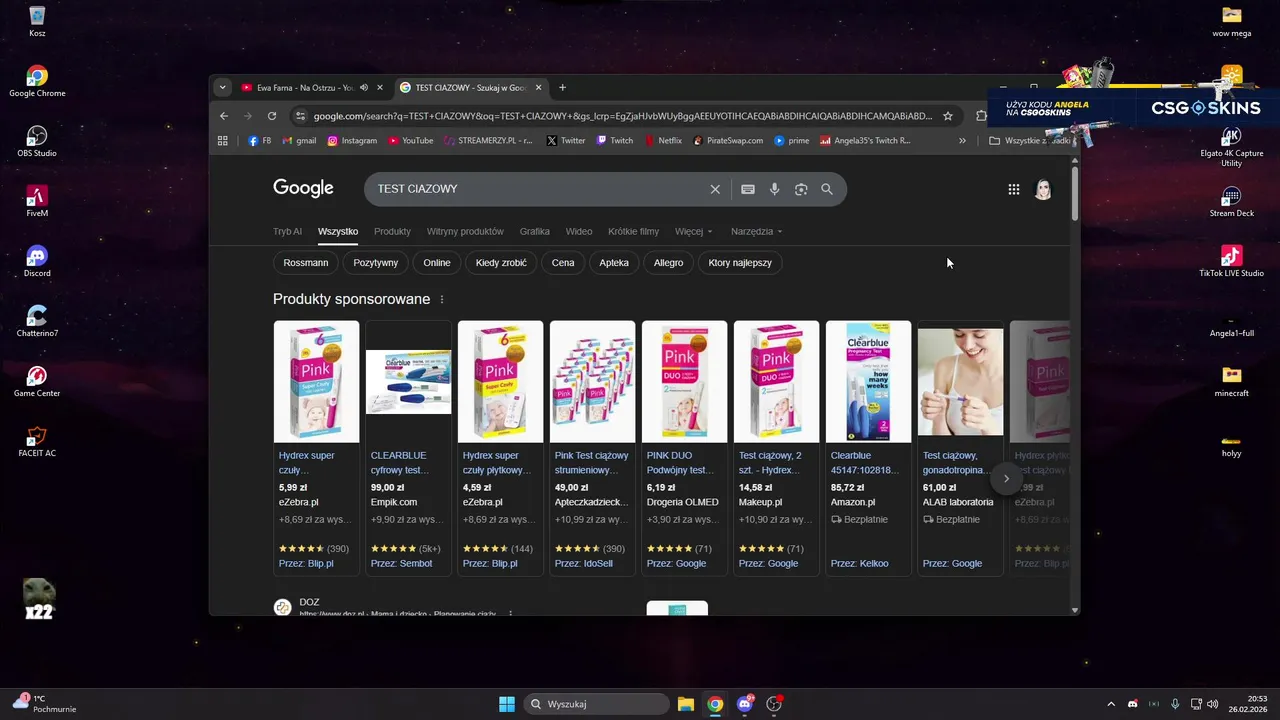Select the Tryb AI tab
This screenshot has height=720, width=1280.
click(x=287, y=231)
